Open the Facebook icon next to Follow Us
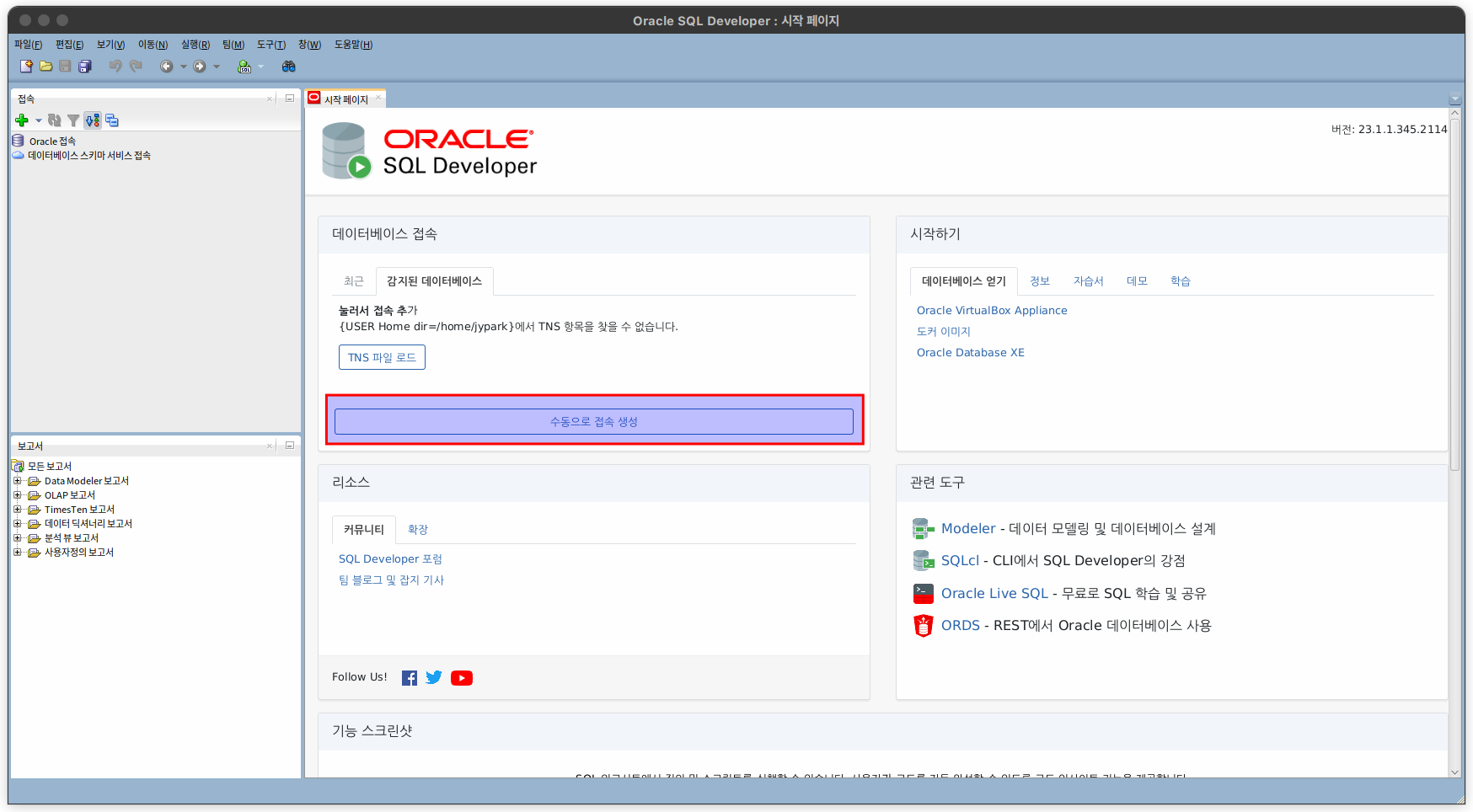Screen dimensions: 1473x812 pyautogui.click(x=410, y=678)
